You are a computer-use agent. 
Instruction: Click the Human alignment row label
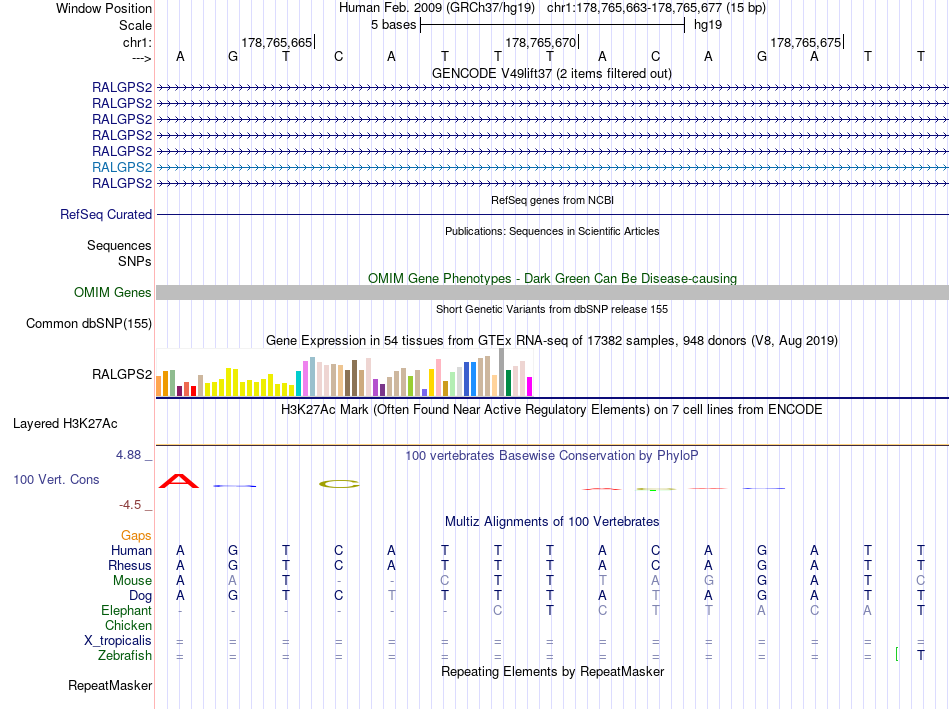coord(131,550)
